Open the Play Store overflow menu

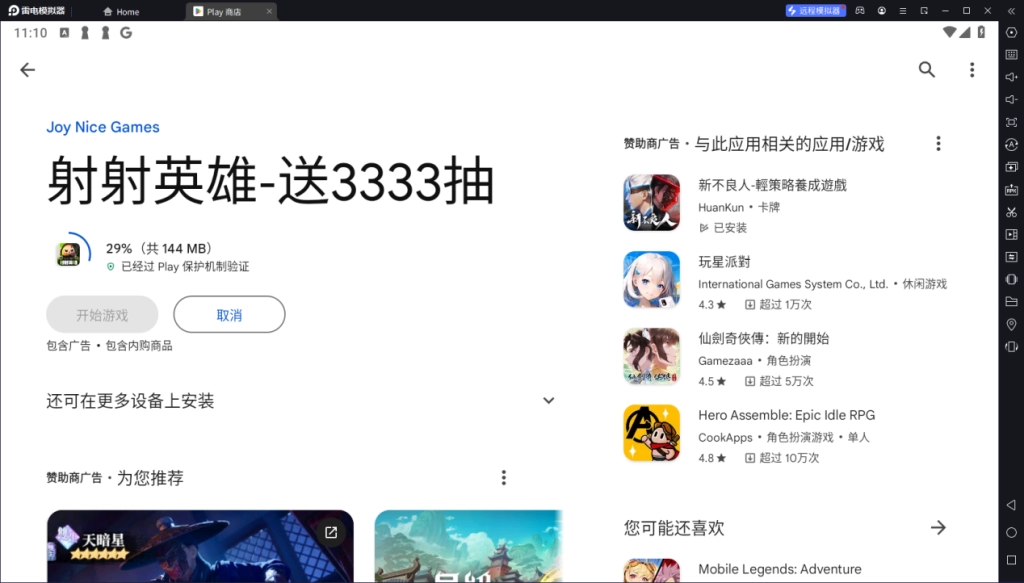(972, 70)
